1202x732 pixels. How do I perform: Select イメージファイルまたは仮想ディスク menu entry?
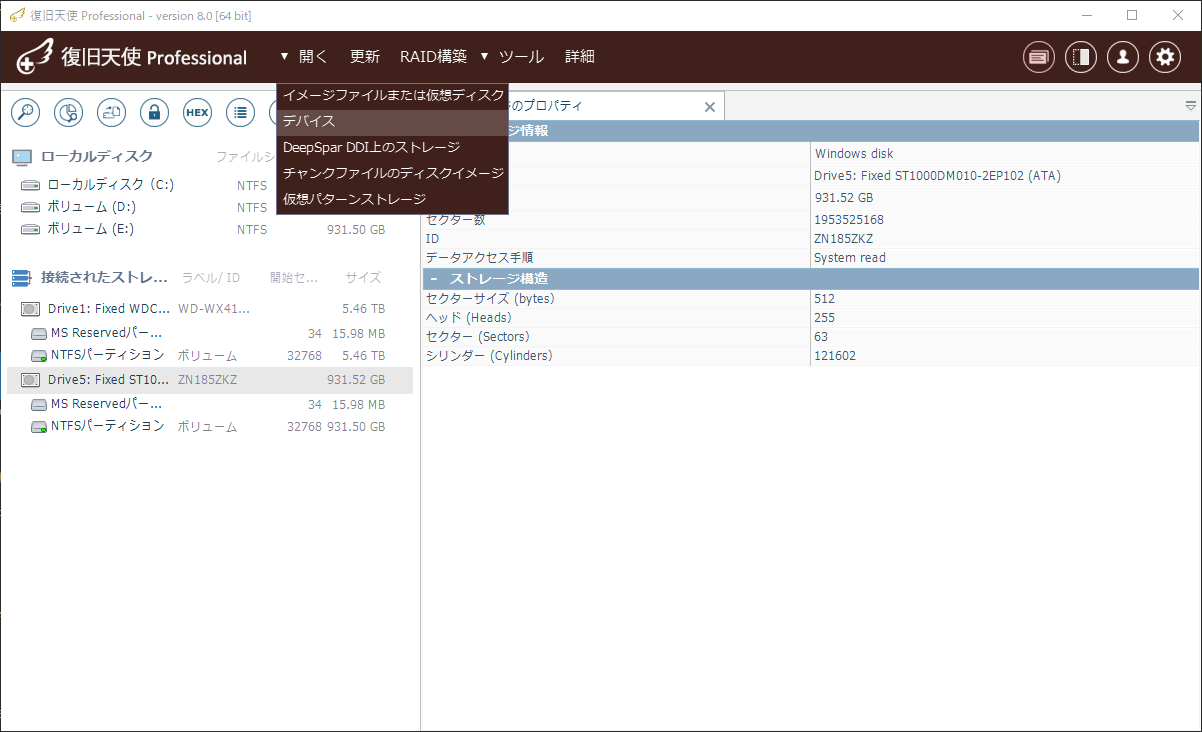(x=393, y=95)
